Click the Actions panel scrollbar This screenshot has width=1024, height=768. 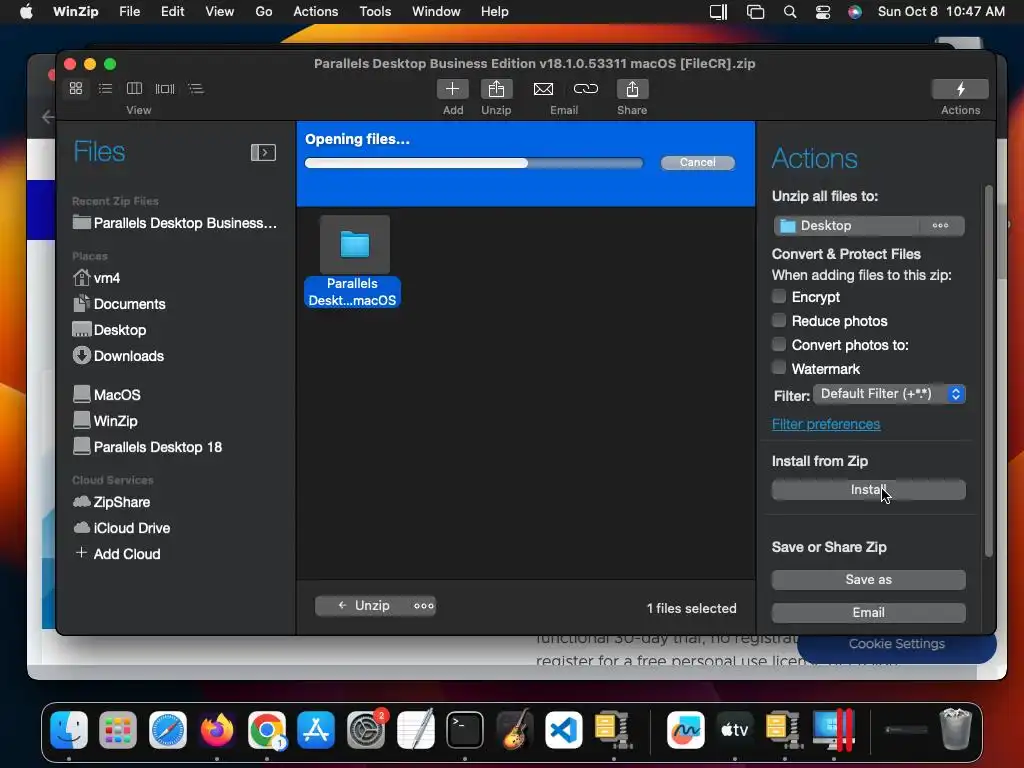[x=989, y=371]
